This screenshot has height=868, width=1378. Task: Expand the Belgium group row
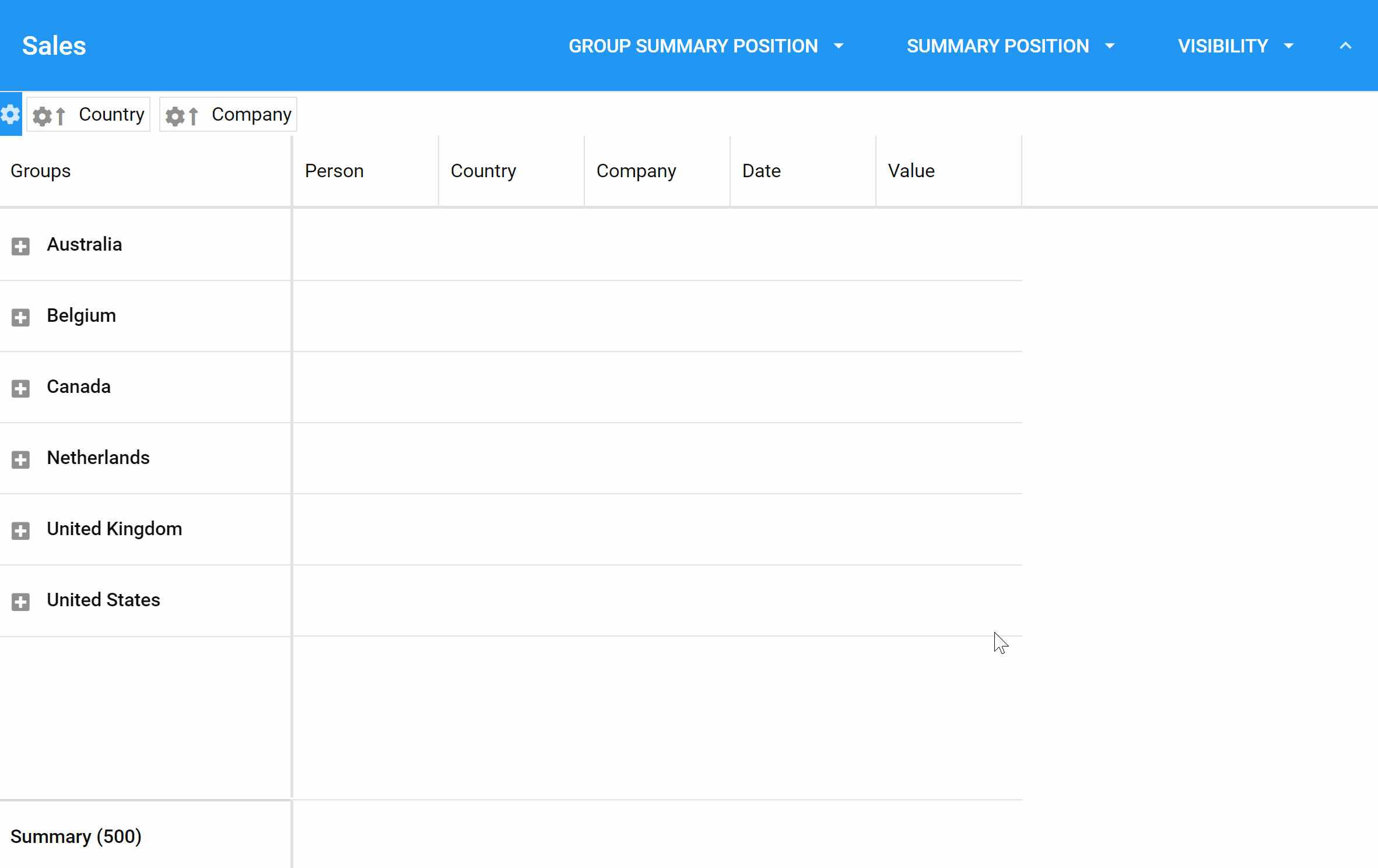pos(20,317)
